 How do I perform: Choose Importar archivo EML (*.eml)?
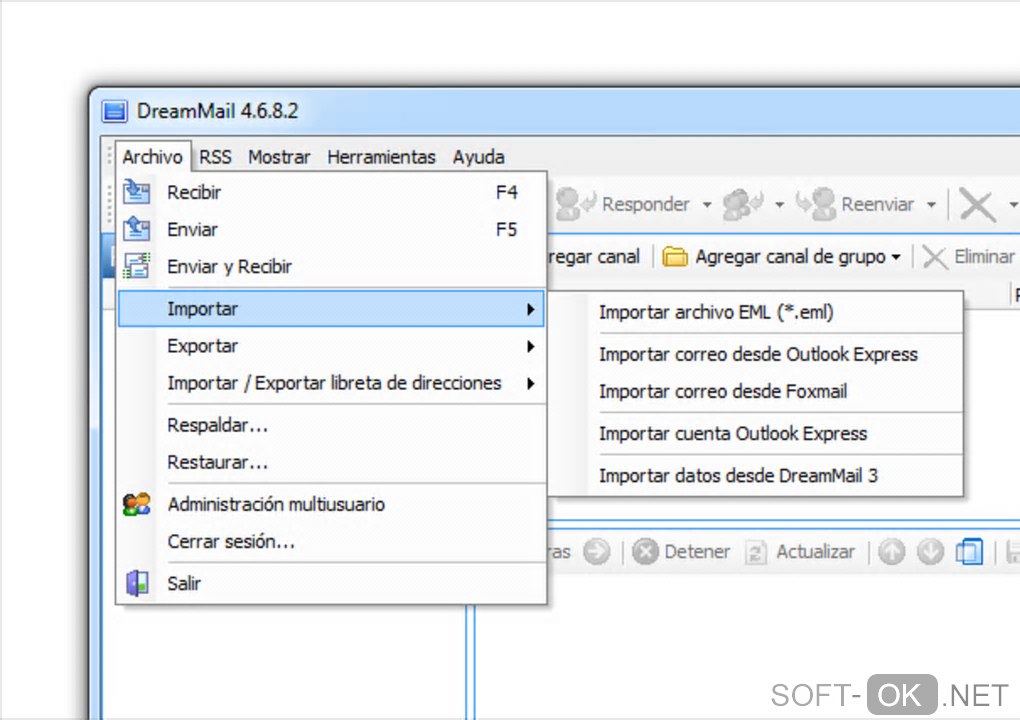click(x=755, y=312)
